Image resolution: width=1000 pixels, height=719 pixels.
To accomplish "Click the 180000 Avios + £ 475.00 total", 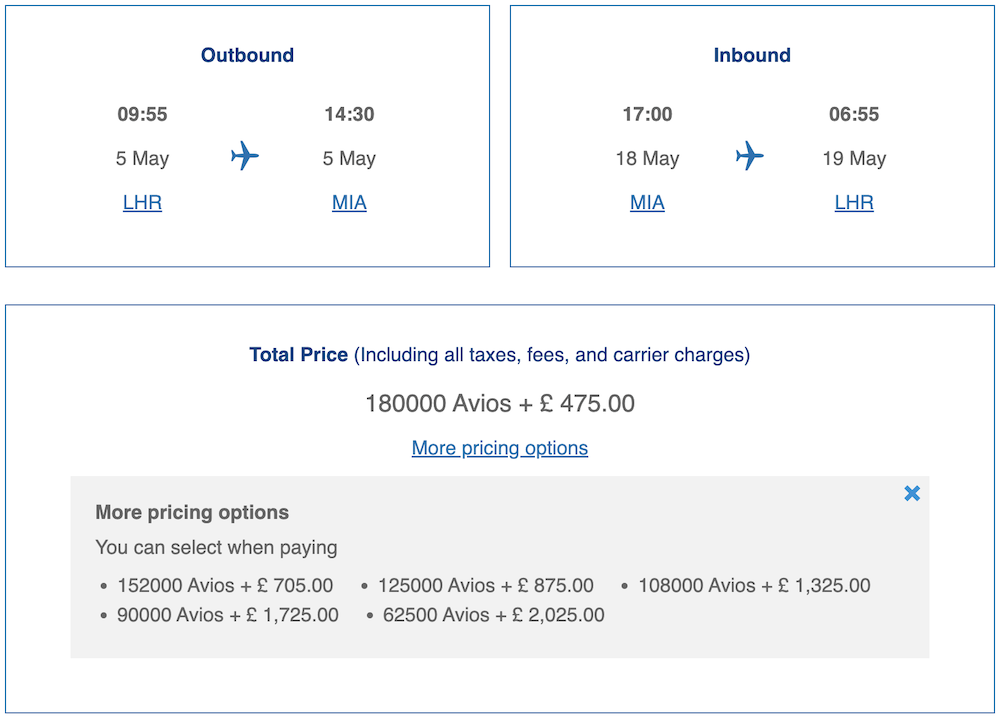I will (500, 404).
